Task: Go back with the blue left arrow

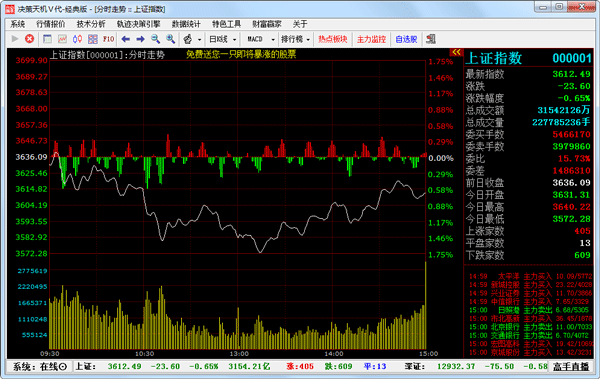Action: tap(126, 39)
